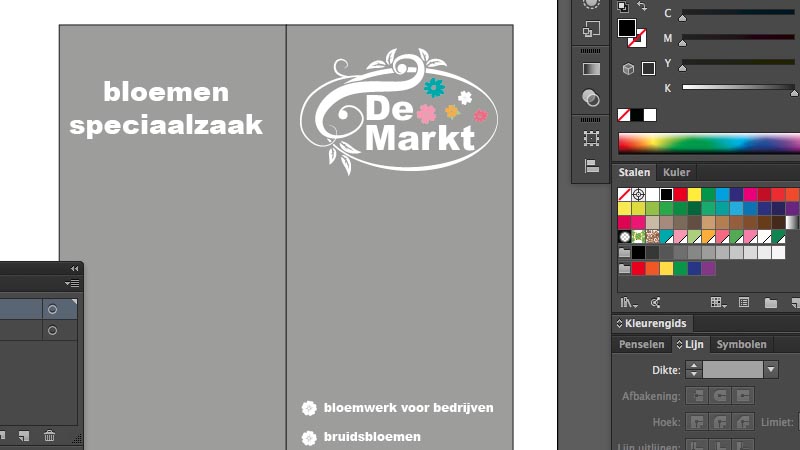Viewport: 800px width, 450px height.
Task: Click the Align panel icon
Action: point(591,165)
